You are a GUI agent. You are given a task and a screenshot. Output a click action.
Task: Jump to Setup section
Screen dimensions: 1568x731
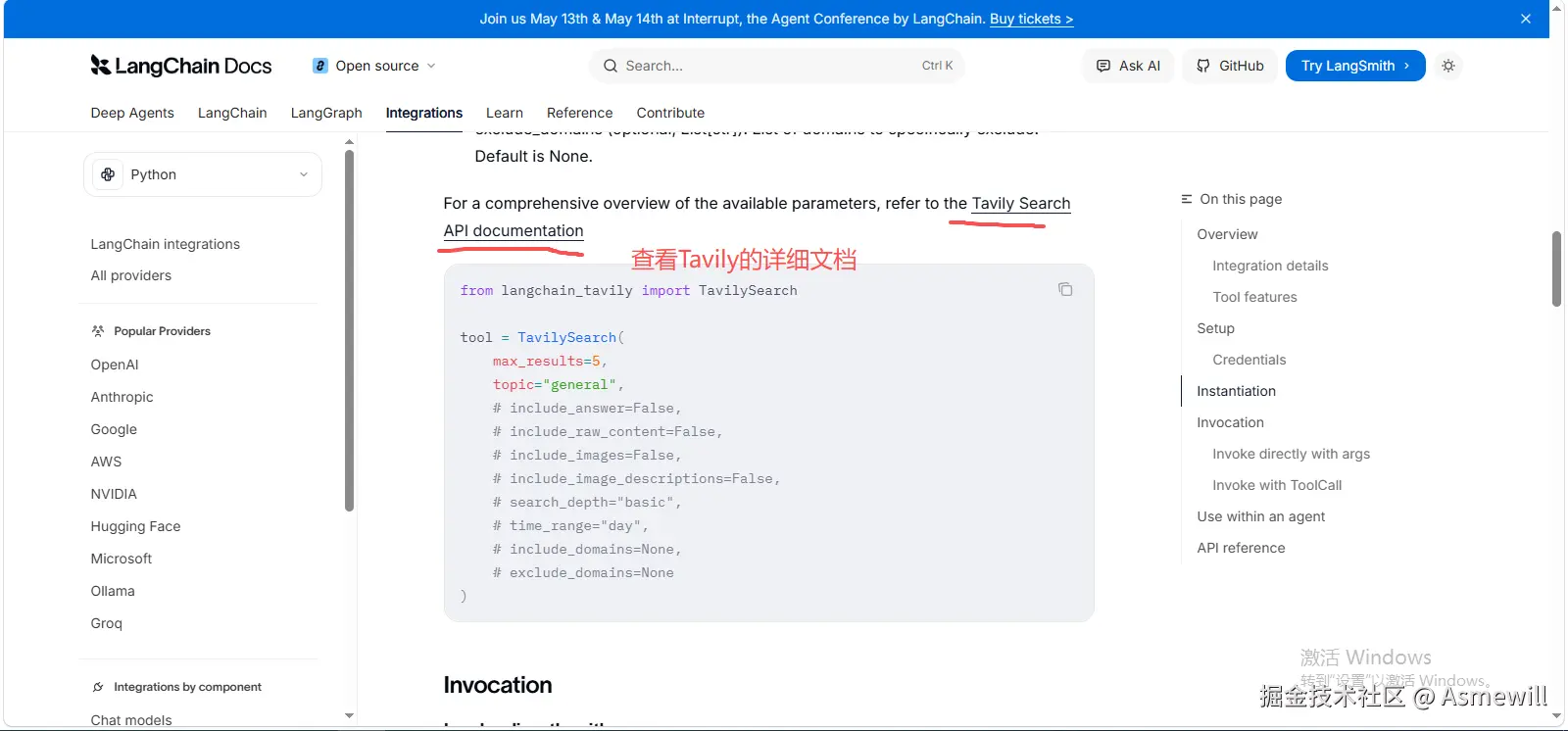(1215, 328)
